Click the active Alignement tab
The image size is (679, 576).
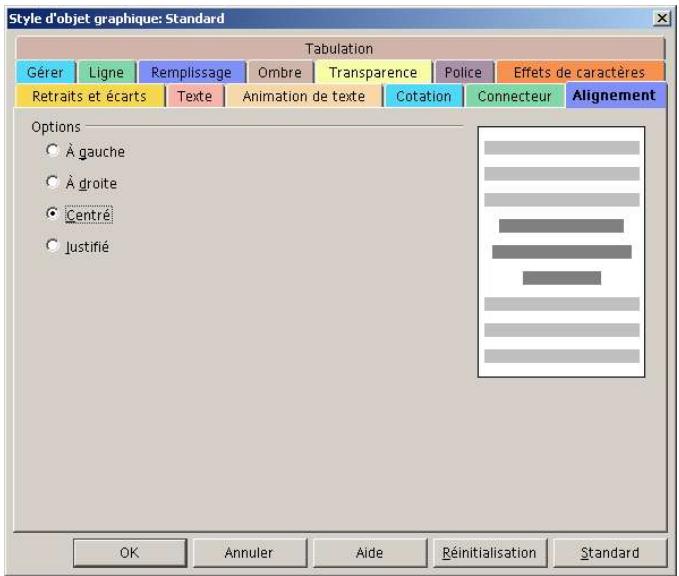click(615, 95)
